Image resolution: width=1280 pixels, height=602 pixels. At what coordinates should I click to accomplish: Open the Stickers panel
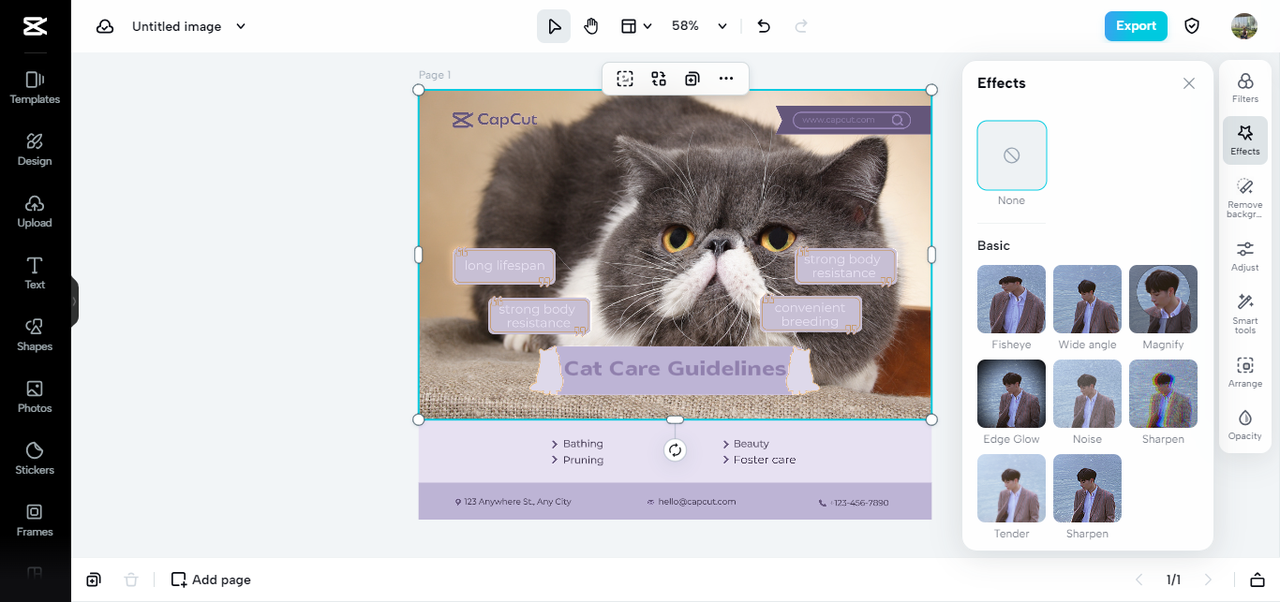pos(35,458)
